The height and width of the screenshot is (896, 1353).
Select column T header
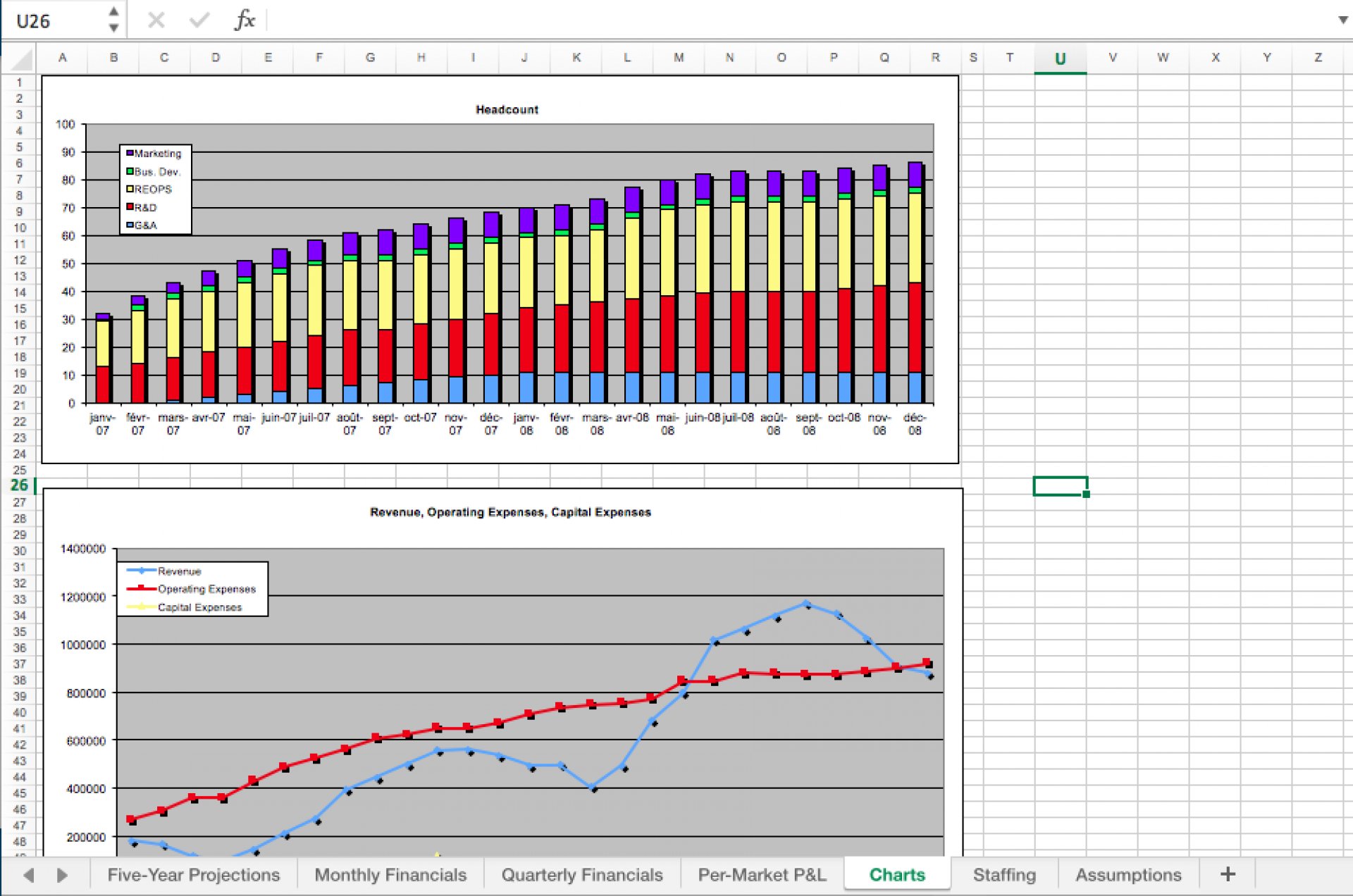click(1009, 58)
